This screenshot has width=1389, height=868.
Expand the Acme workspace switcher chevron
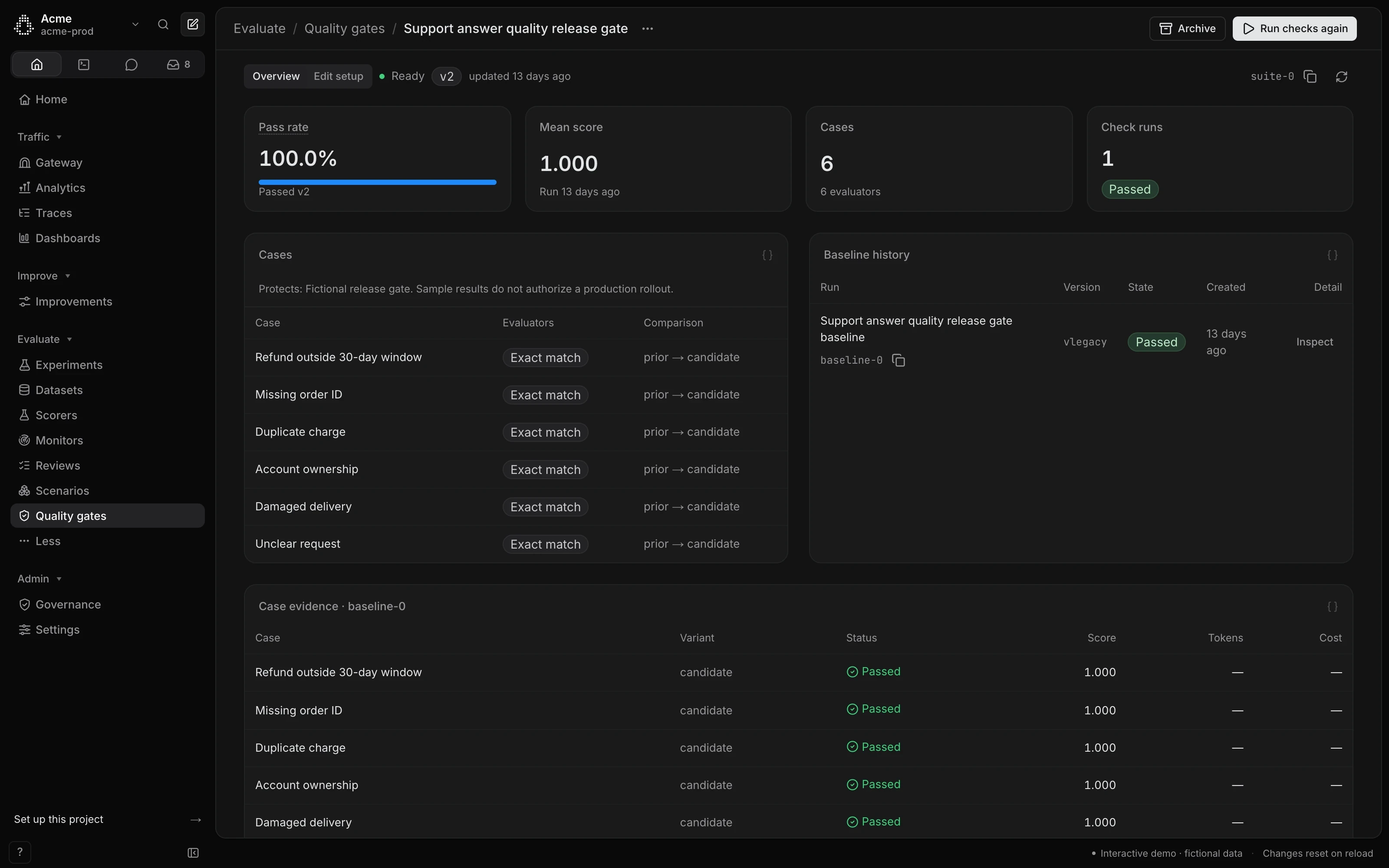(135, 24)
